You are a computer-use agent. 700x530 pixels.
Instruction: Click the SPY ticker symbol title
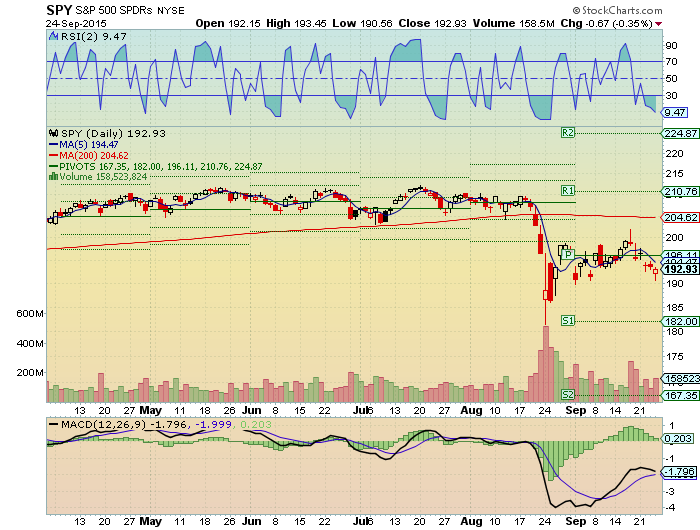pyautogui.click(x=59, y=10)
